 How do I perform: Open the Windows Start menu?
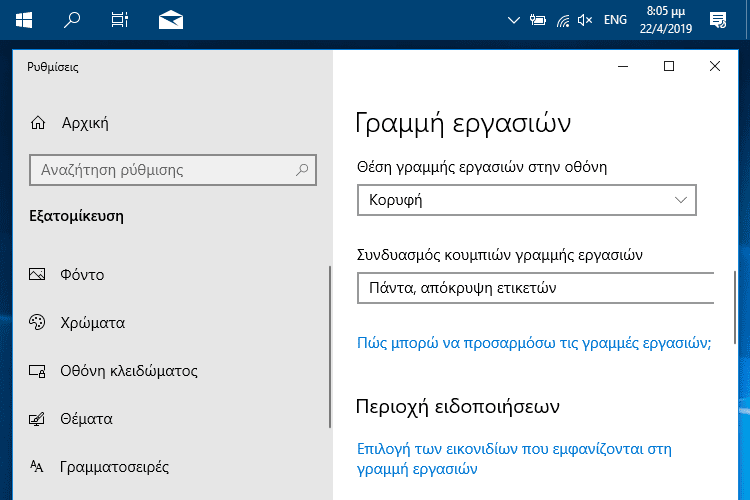tap(24, 20)
